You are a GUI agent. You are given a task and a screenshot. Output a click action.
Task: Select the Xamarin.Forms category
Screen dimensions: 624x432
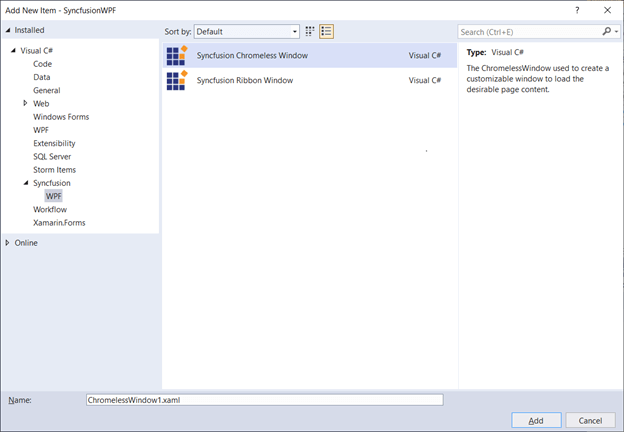point(59,223)
